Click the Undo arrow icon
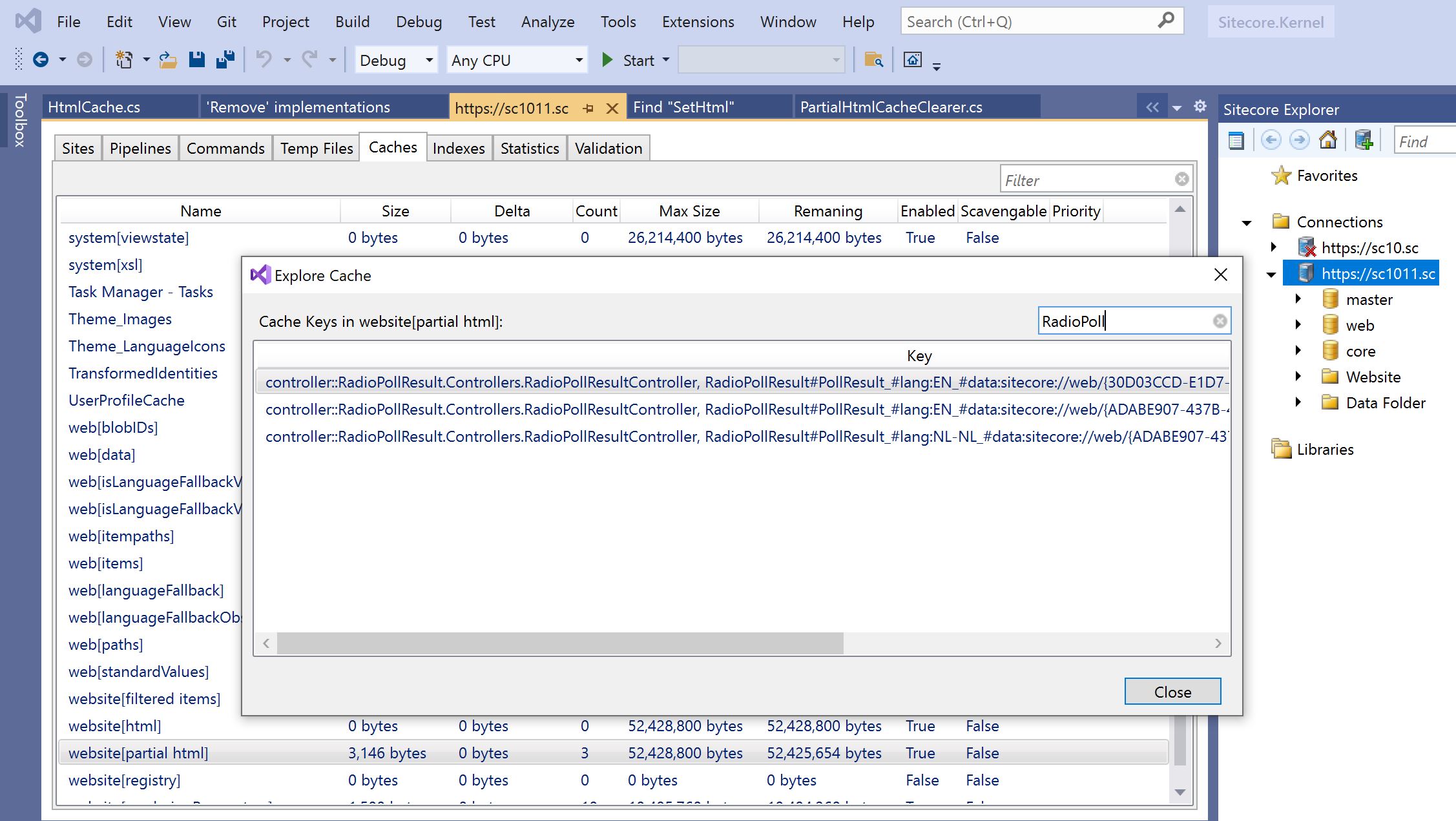This screenshot has height=821, width=1456. tap(264, 60)
